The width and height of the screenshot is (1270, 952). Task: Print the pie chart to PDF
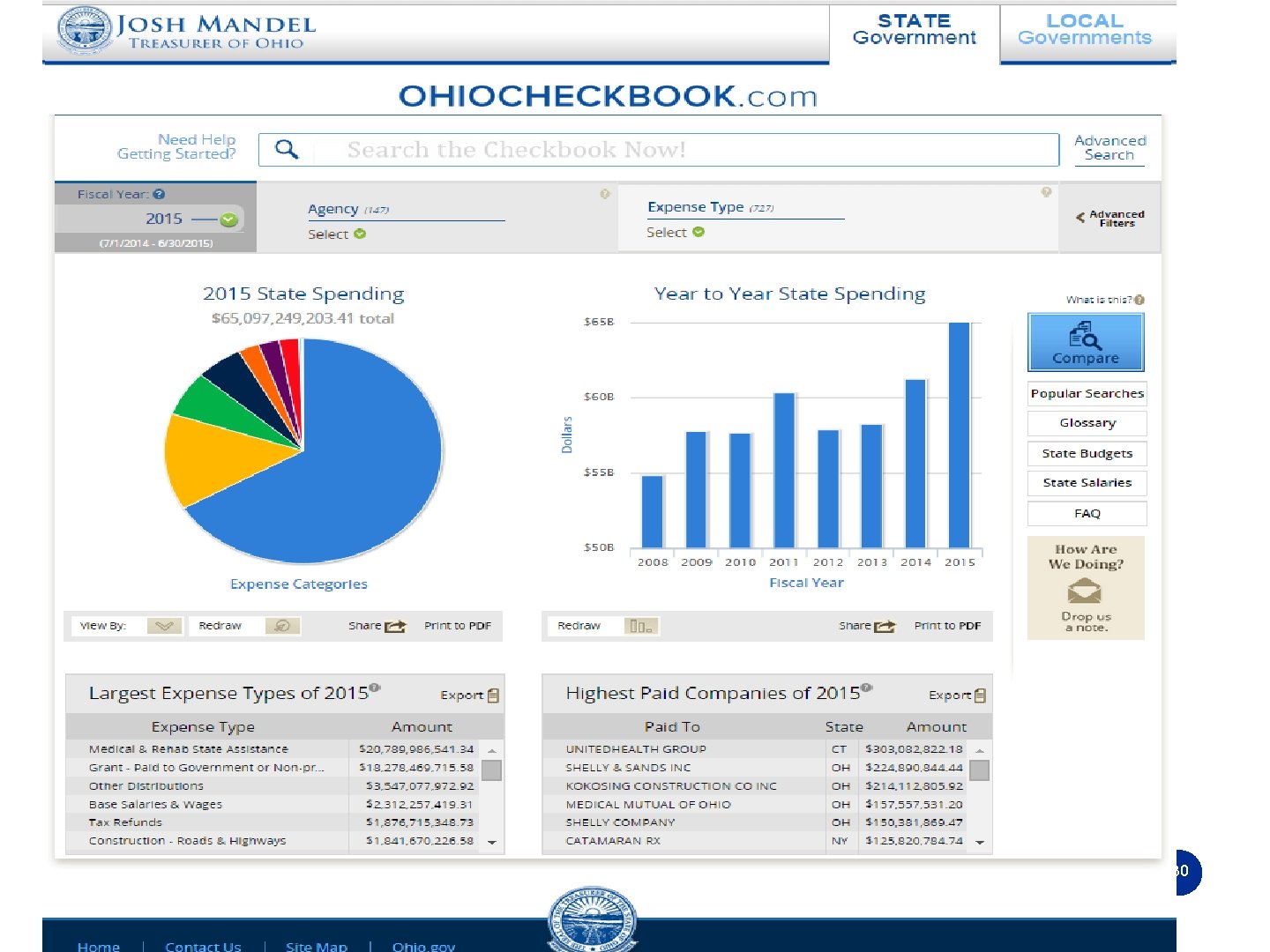click(457, 626)
